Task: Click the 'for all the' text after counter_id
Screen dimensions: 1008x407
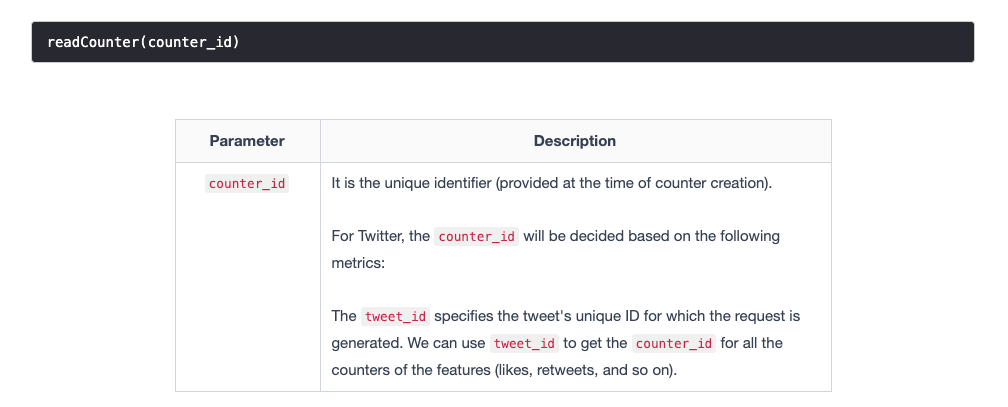Action: click(752, 343)
